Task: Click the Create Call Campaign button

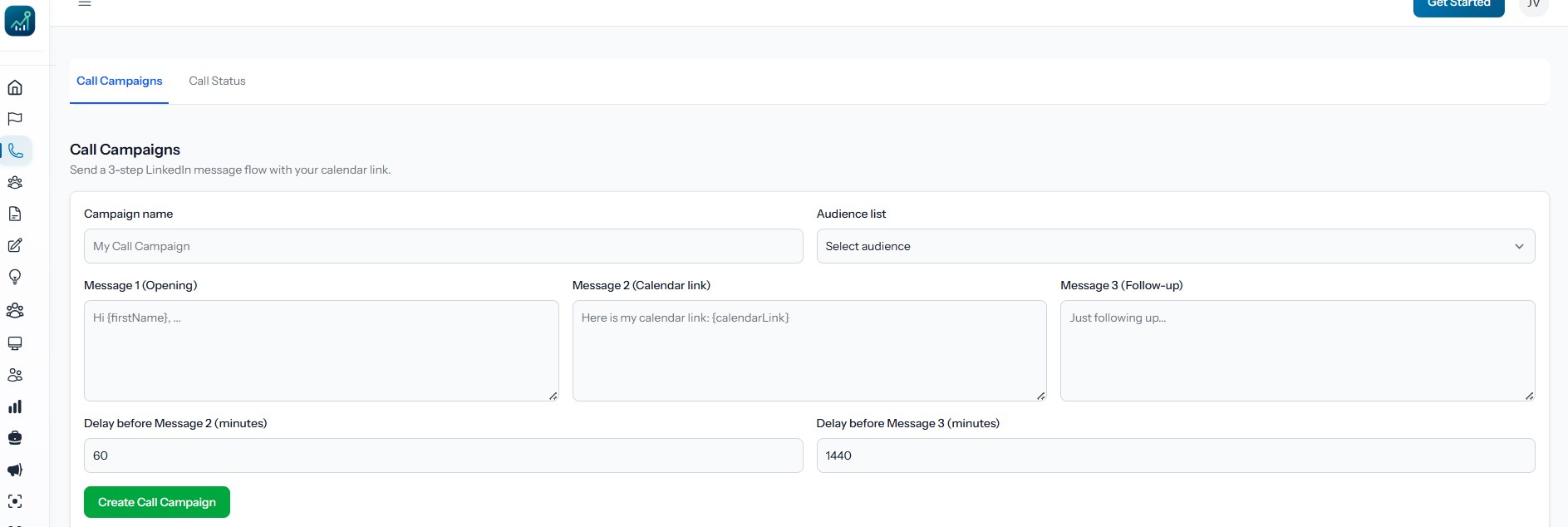Action: pos(157,502)
